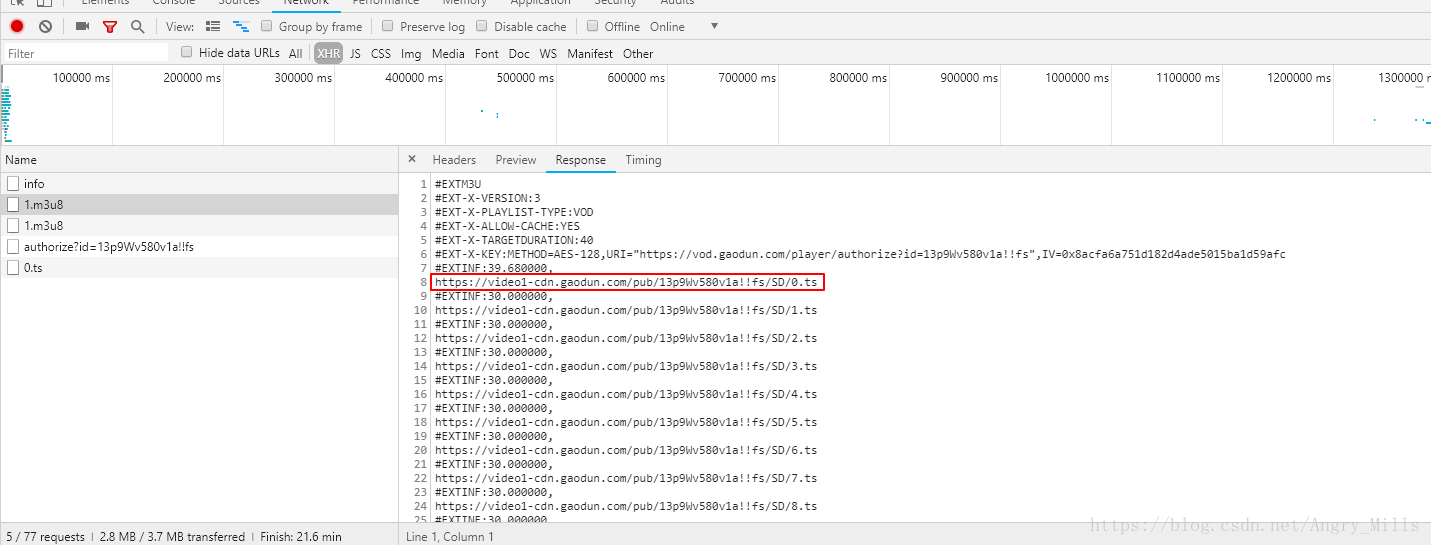This screenshot has height=545, width=1431.
Task: Toggle the filter funnel icon
Action: tap(110, 27)
